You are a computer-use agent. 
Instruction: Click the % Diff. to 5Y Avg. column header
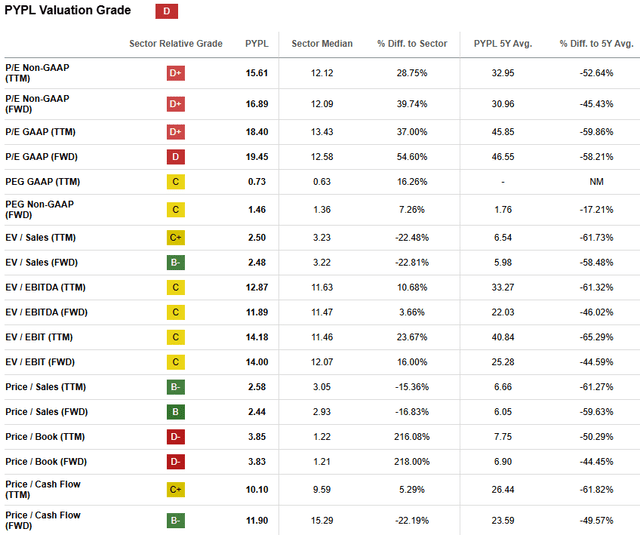(596, 44)
